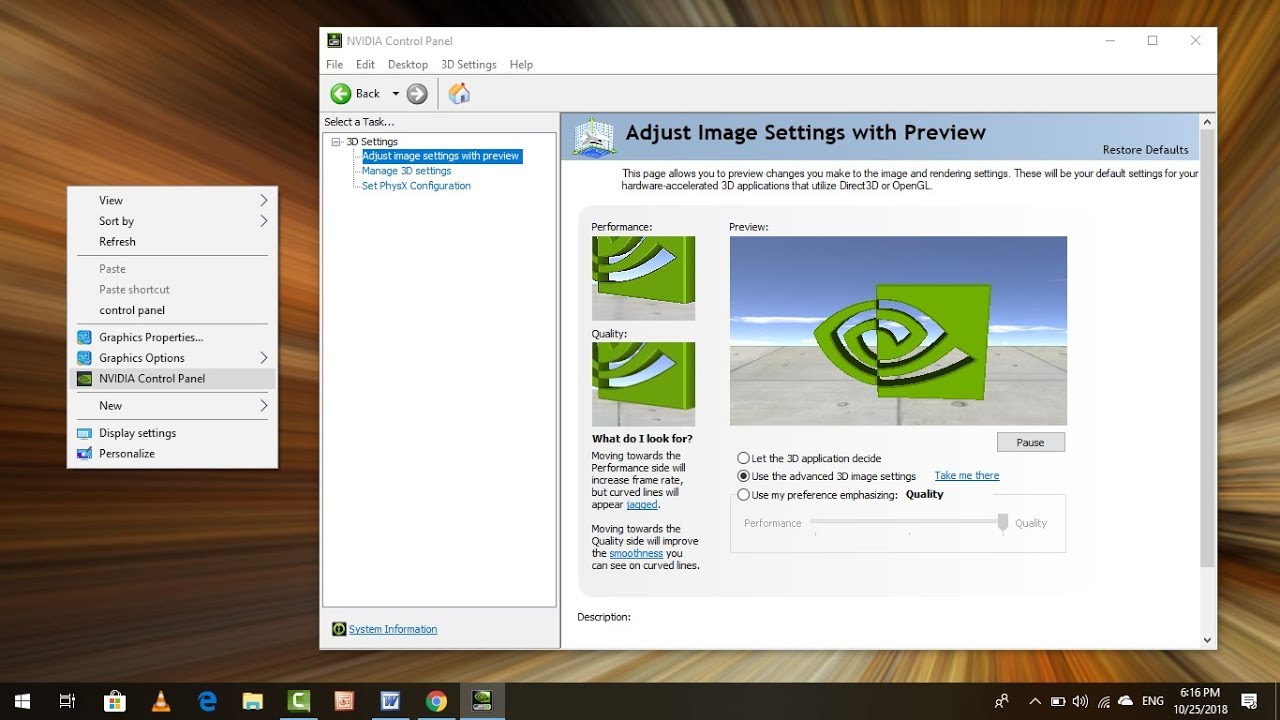Viewport: 1280px width, 720px height.
Task: Open the Windows Start menu
Action: click(x=22, y=701)
